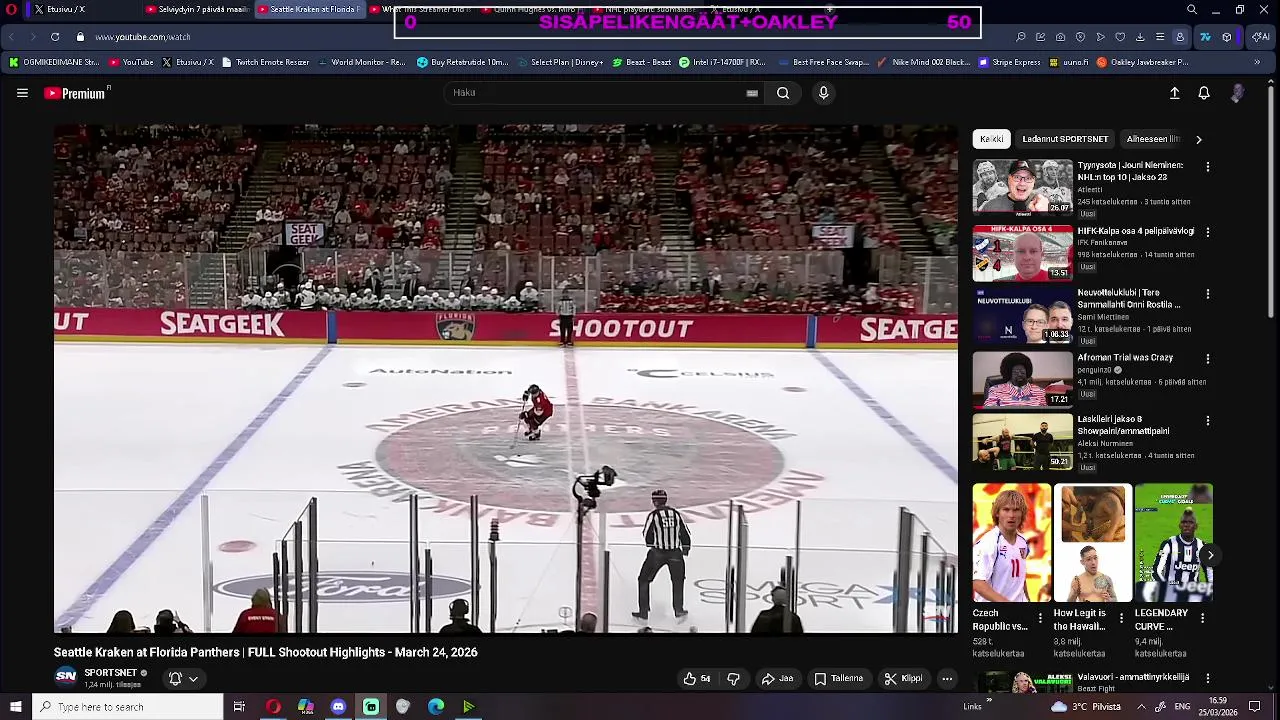
Task: Dislike the video
Action: coord(733,678)
